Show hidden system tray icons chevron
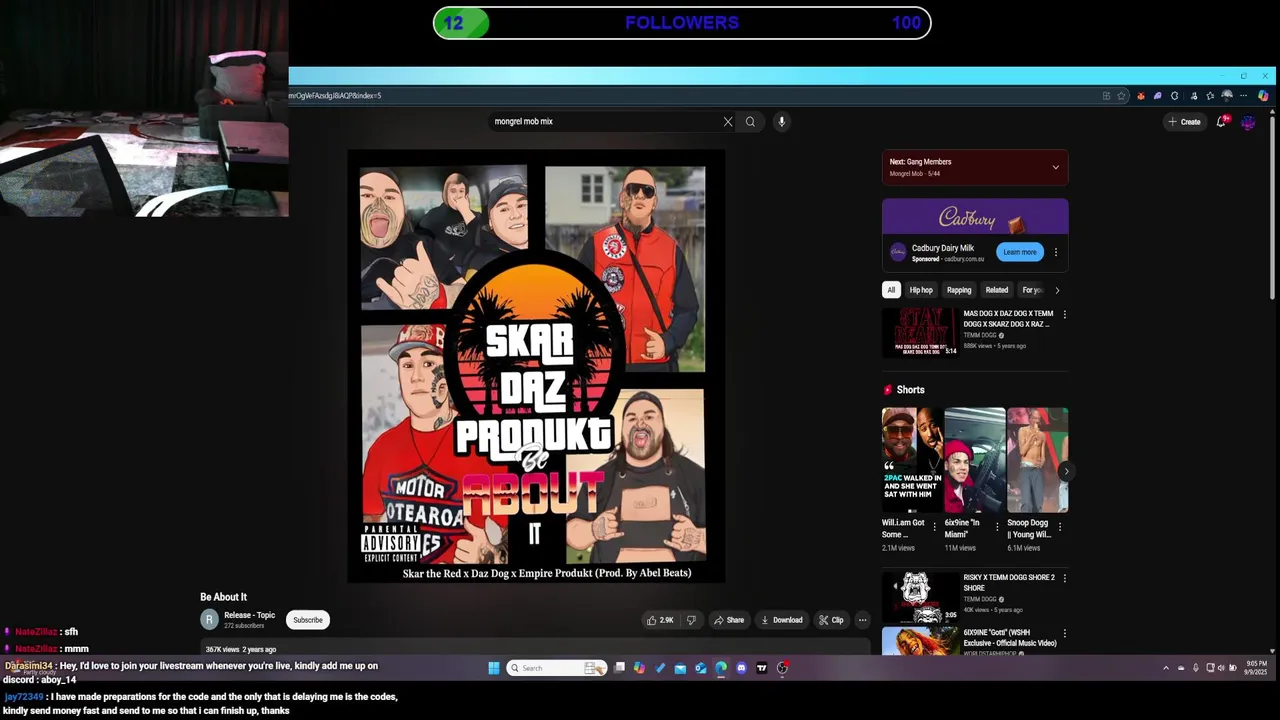The image size is (1280, 720). [x=1166, y=668]
